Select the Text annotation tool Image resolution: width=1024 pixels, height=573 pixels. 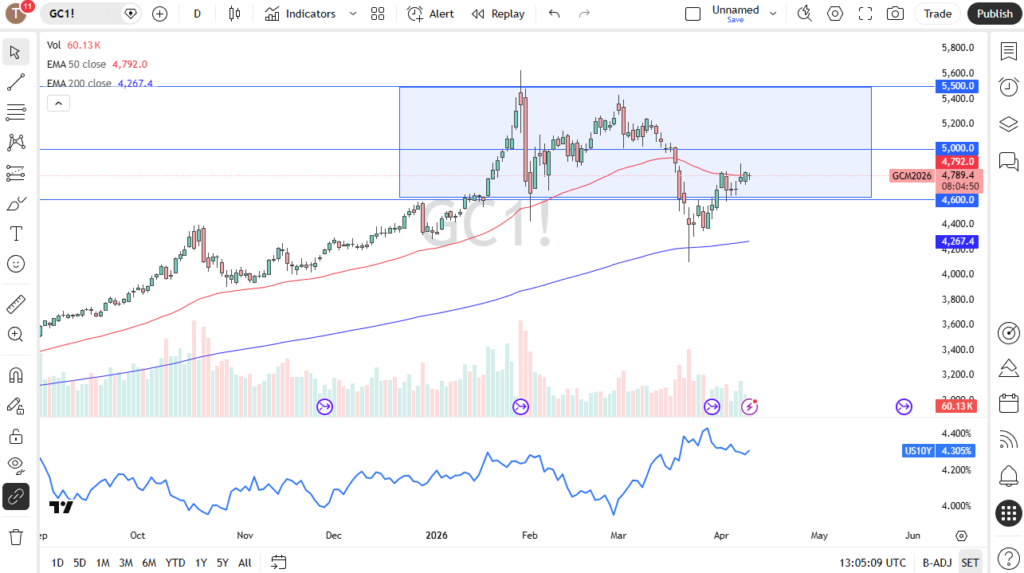click(x=15, y=233)
